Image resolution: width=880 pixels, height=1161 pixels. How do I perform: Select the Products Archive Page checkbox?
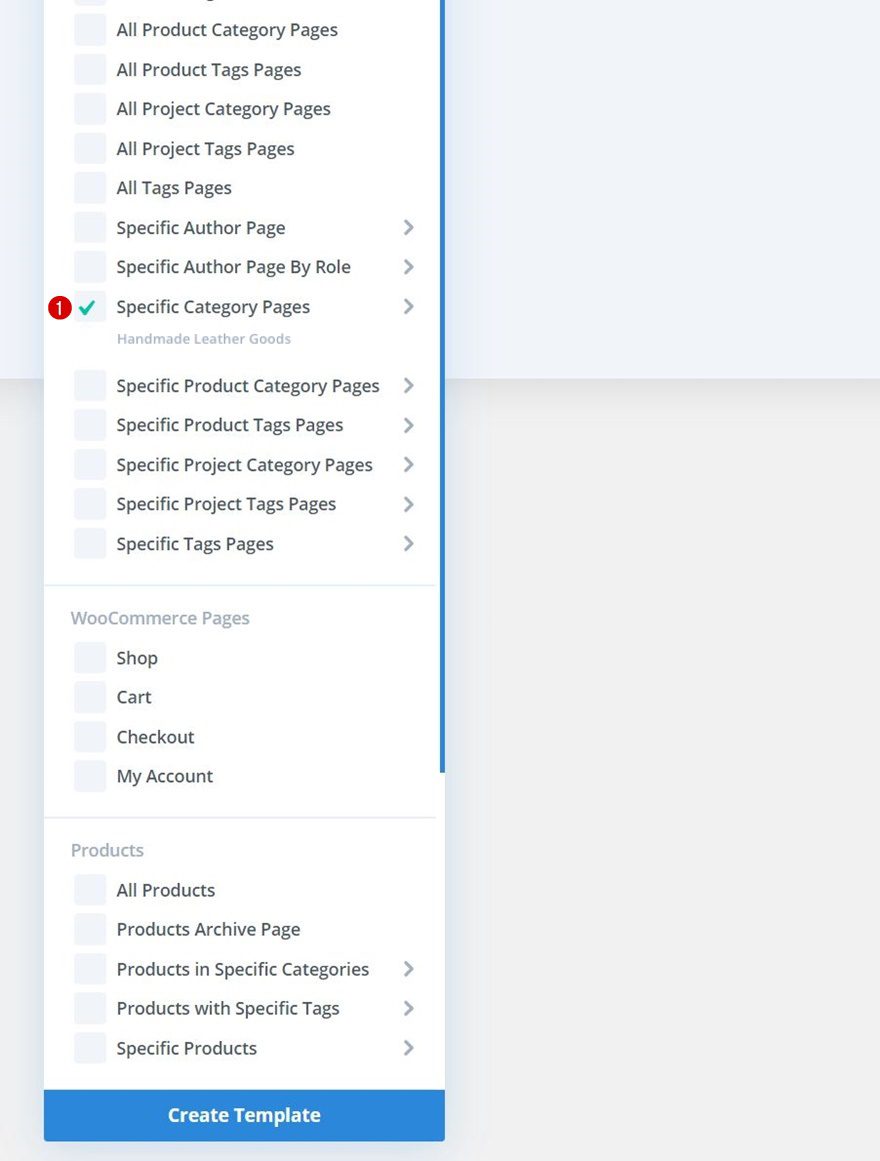(89, 929)
